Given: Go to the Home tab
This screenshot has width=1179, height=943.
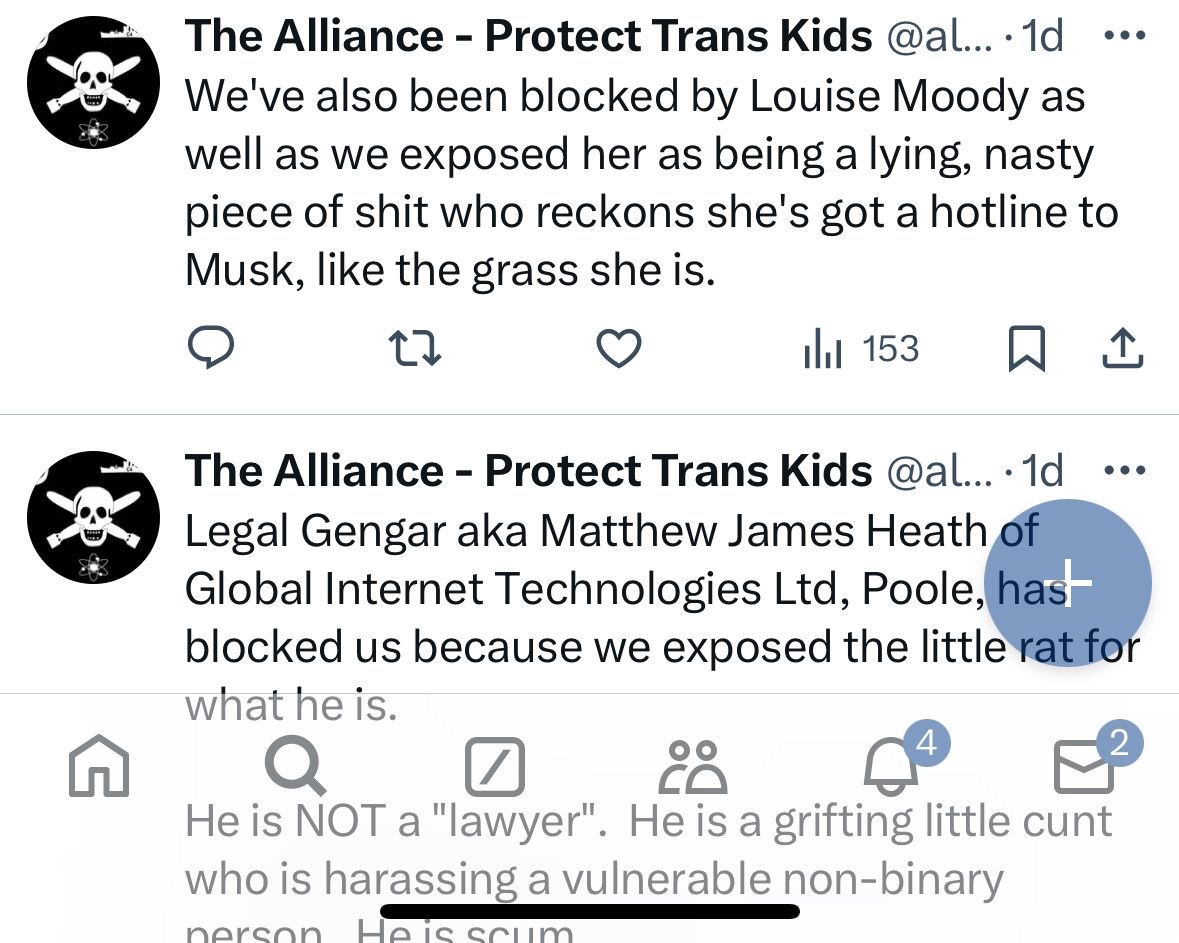Looking at the screenshot, I should coord(99,767).
